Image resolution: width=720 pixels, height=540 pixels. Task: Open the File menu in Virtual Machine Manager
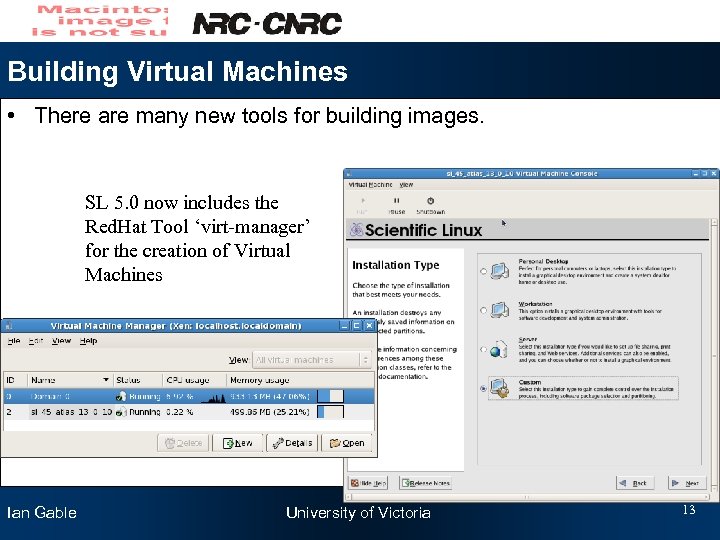pyautogui.click(x=14, y=341)
